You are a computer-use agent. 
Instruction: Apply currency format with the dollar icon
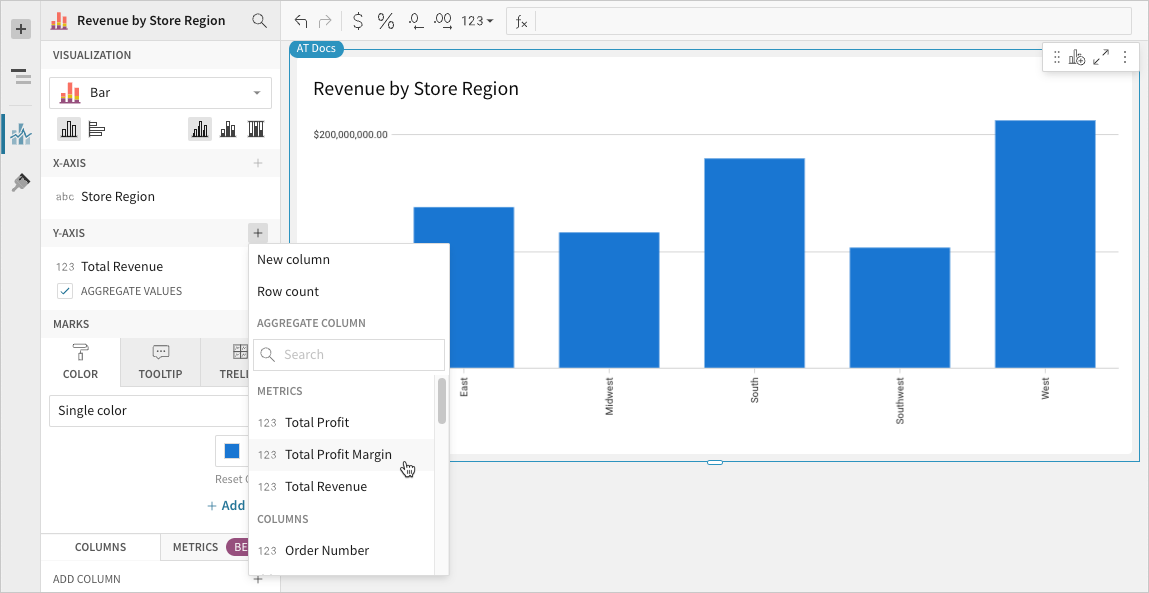358,21
